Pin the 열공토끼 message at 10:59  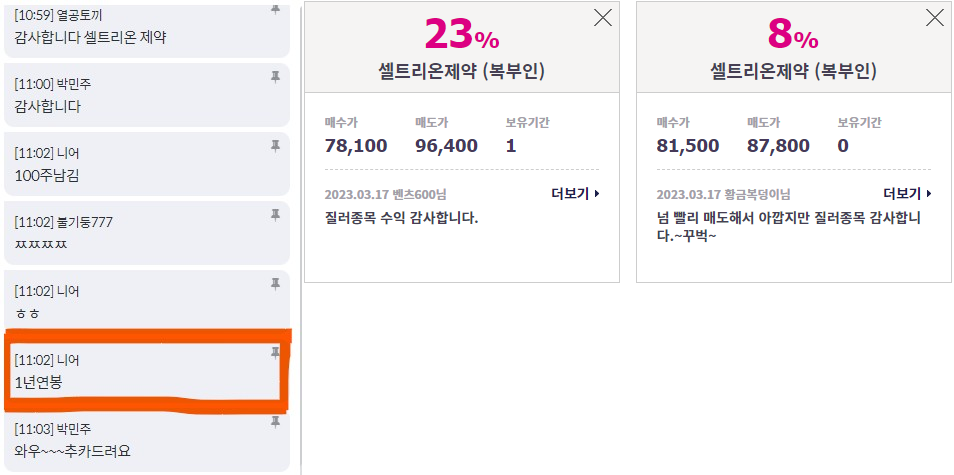pyautogui.click(x=275, y=10)
